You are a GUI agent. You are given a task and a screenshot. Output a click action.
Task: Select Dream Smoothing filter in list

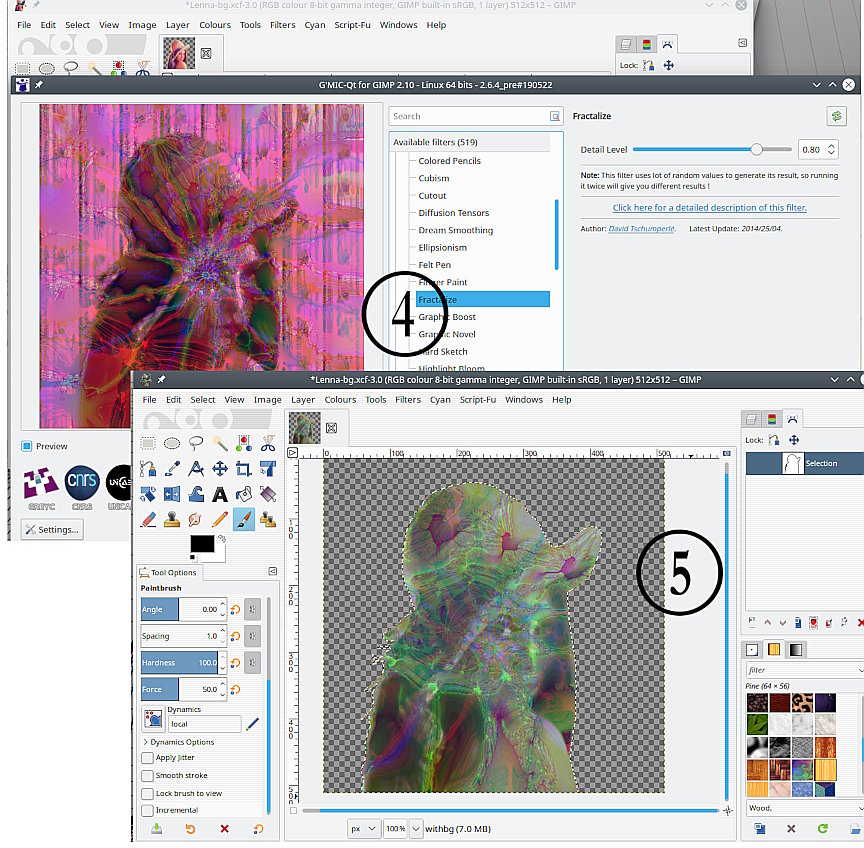pos(456,230)
